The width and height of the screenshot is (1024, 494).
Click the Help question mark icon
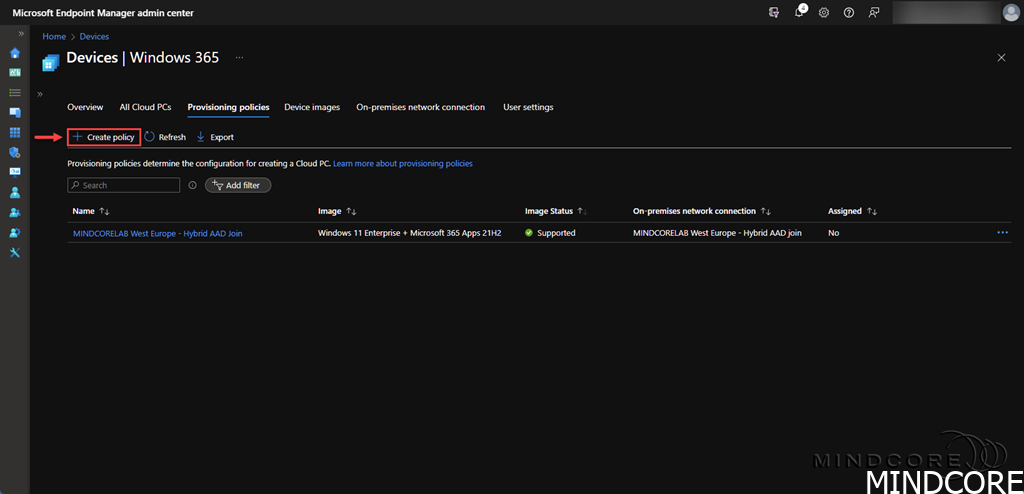pyautogui.click(x=849, y=13)
